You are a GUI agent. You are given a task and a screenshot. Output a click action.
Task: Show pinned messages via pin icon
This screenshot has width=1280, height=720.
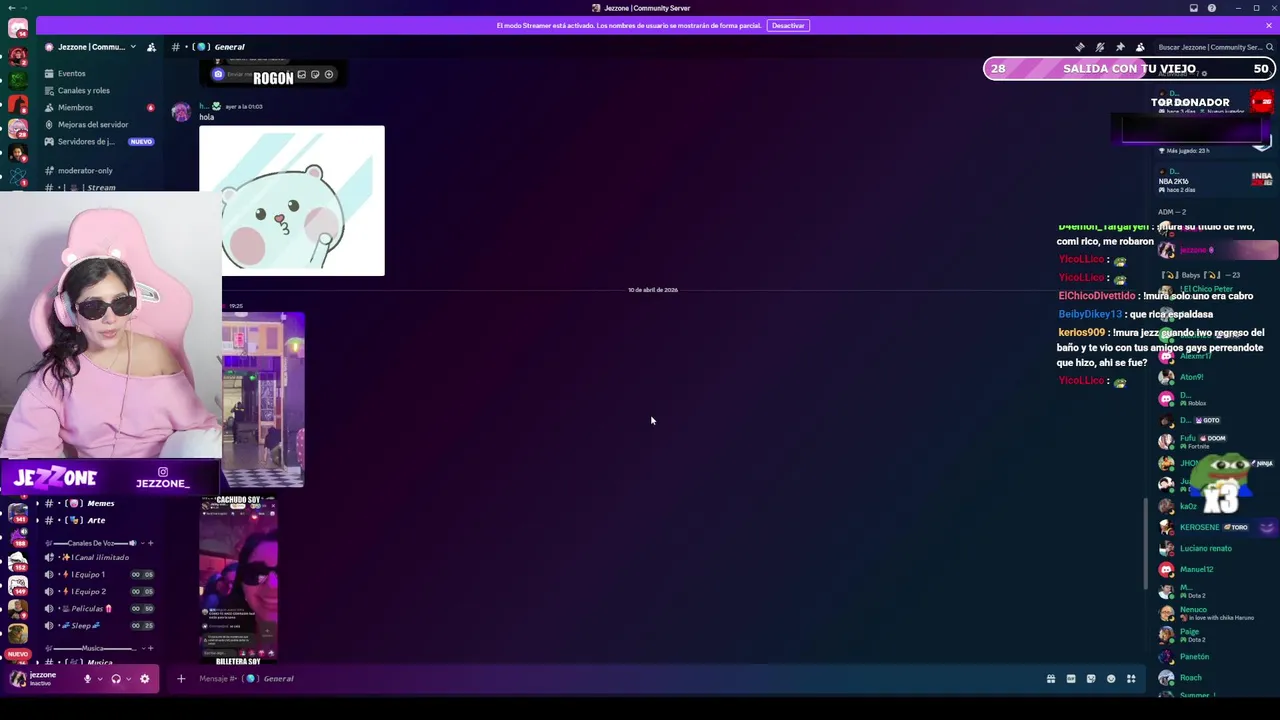pos(1120,47)
